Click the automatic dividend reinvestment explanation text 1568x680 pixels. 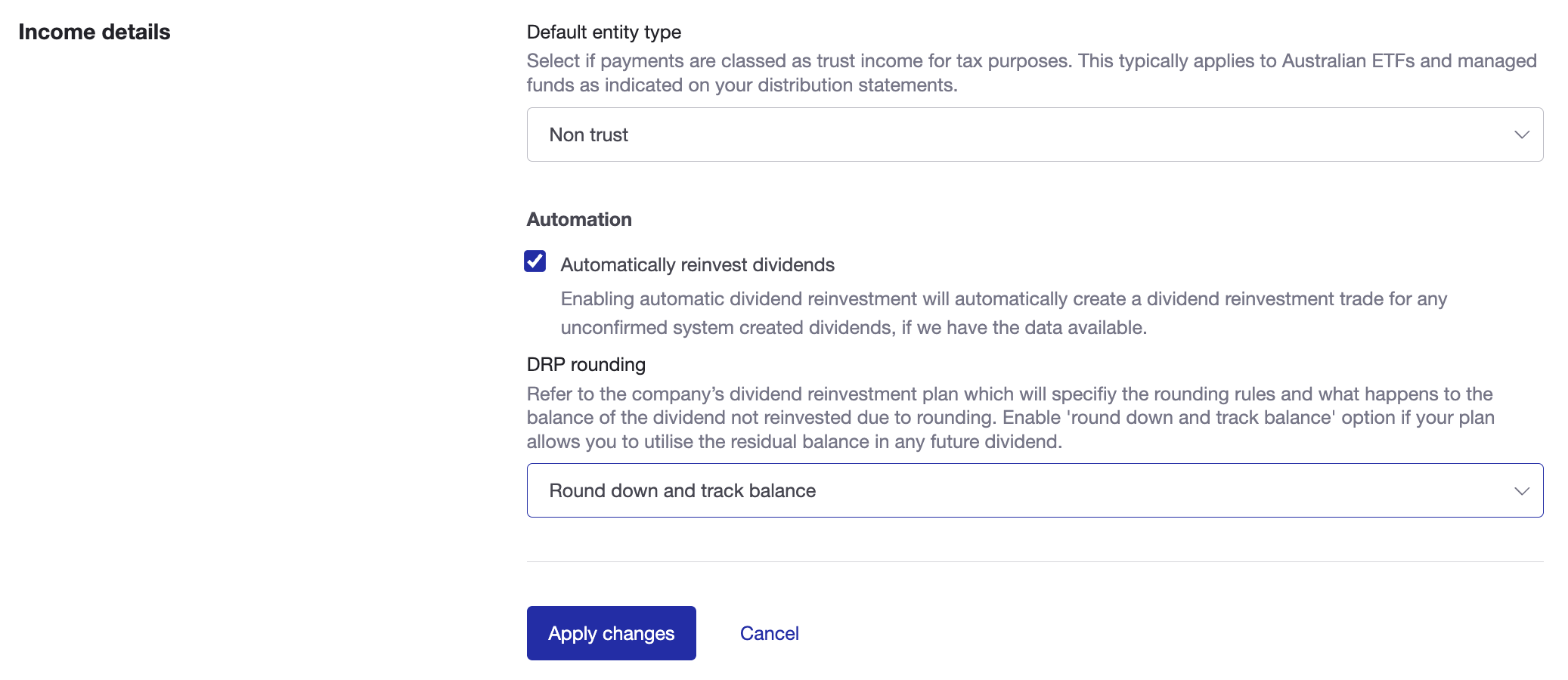pos(1003,313)
